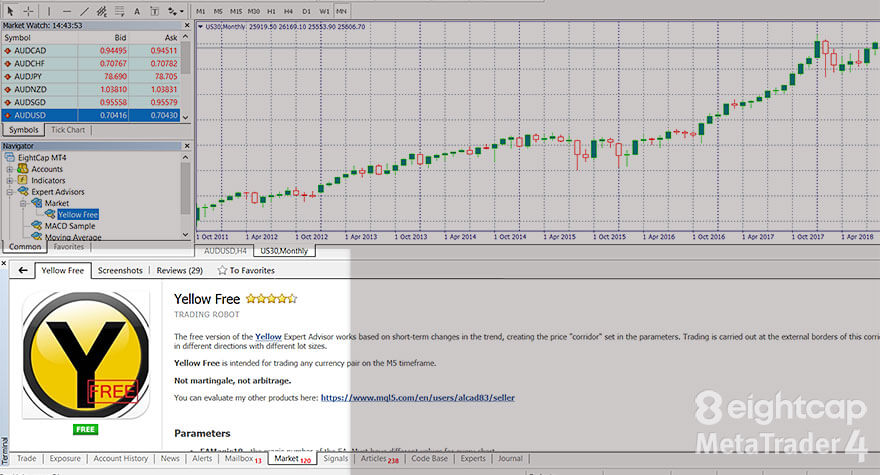
Task: Activate the crosshair tool
Action: [x=28, y=11]
